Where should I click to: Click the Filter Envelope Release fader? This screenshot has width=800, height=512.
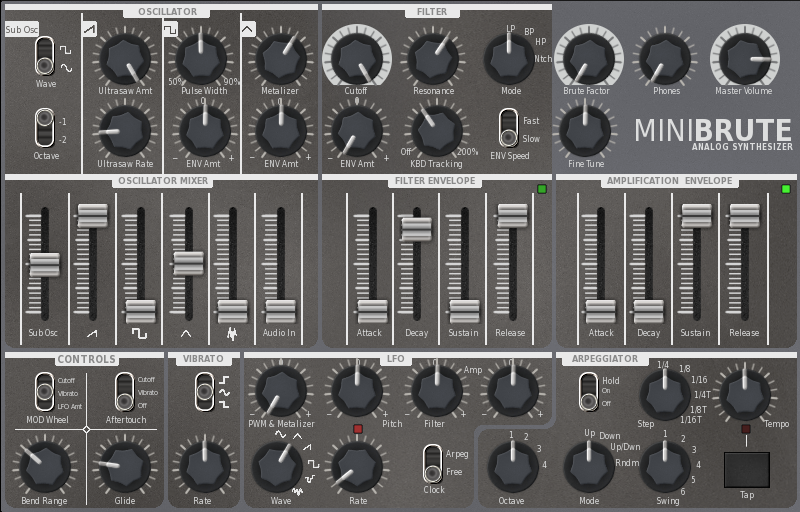click(512, 216)
